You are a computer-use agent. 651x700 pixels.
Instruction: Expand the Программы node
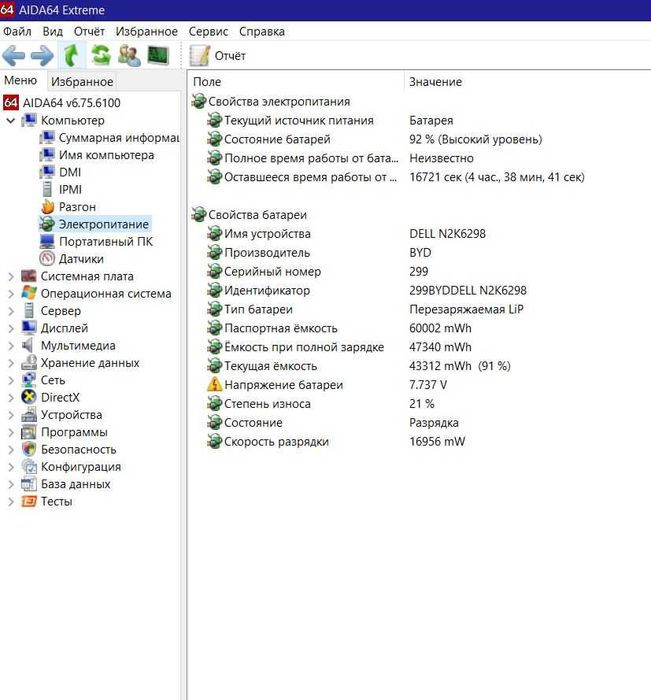coord(11,433)
